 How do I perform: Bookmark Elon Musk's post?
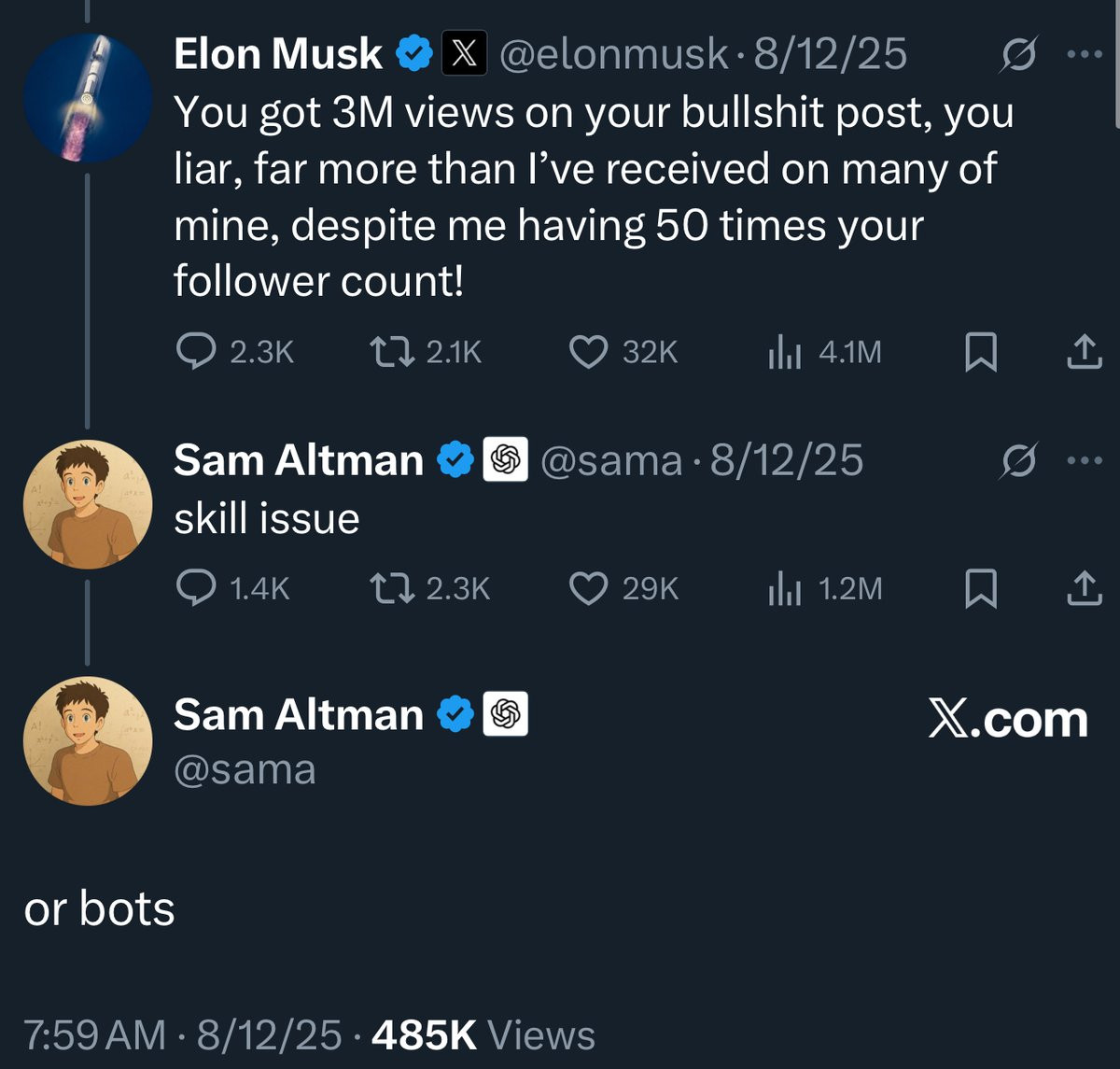980,353
